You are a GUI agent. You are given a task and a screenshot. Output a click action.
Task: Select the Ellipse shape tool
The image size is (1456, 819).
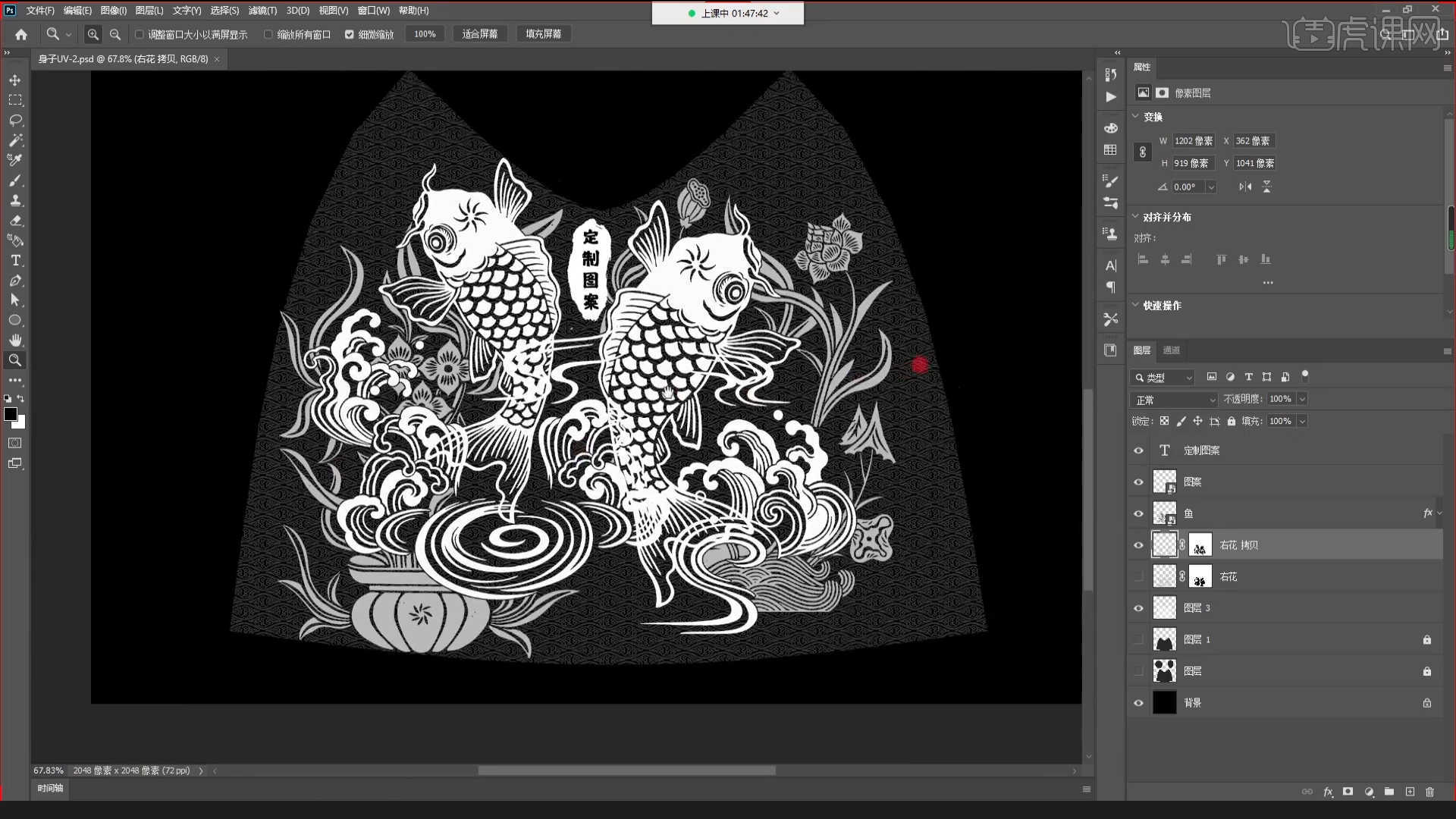click(x=15, y=320)
